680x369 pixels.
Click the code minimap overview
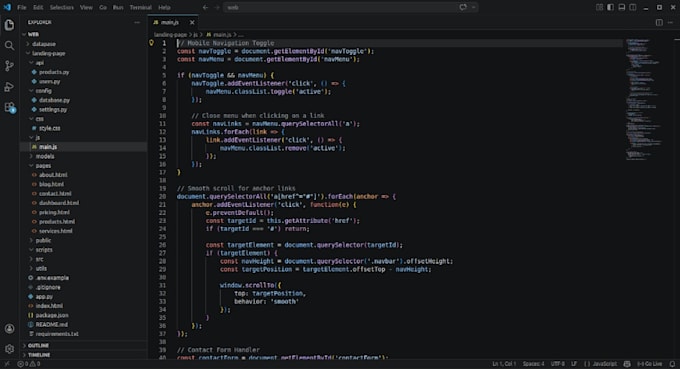(x=644, y=100)
